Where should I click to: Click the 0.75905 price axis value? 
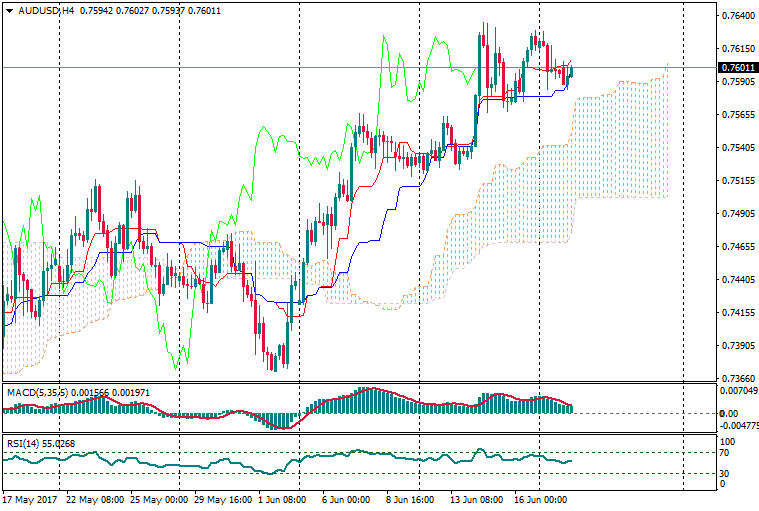tap(737, 82)
